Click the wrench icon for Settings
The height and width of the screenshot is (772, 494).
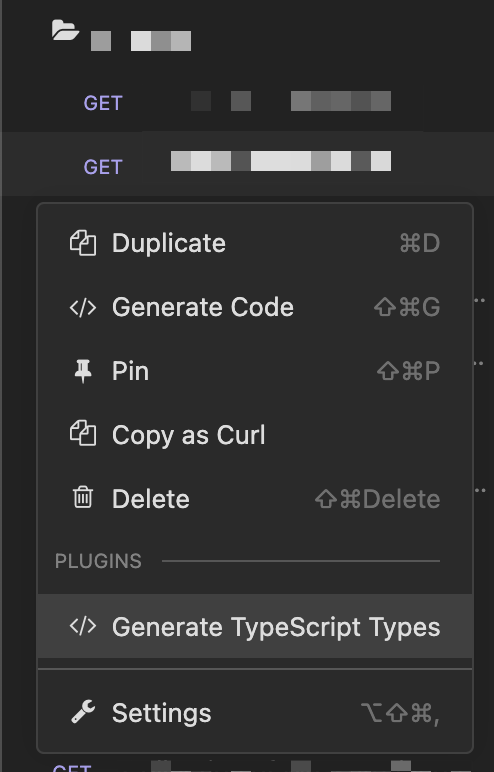pyautogui.click(x=83, y=712)
